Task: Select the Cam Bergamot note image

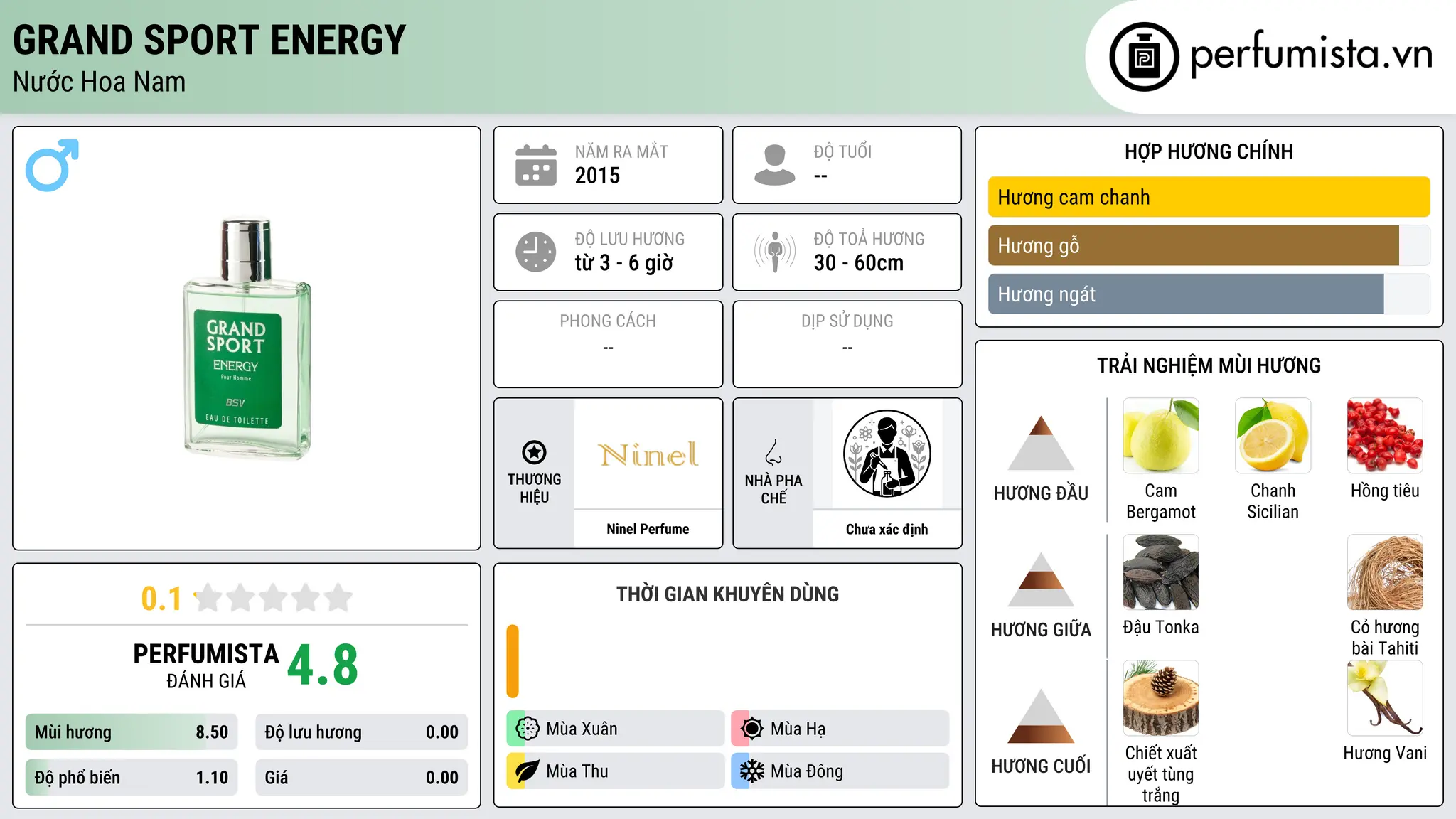Action: pyautogui.click(x=1161, y=436)
